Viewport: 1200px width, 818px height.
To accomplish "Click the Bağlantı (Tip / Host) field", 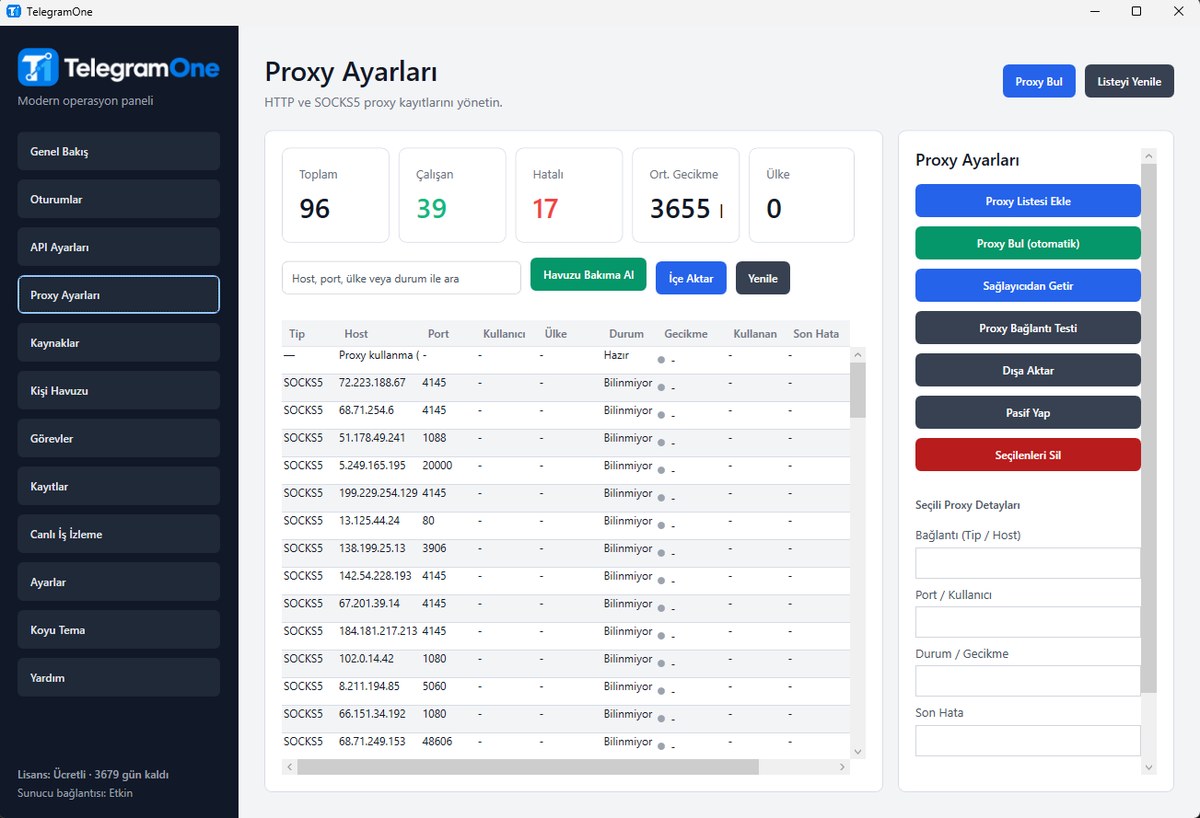I will click(1028, 563).
